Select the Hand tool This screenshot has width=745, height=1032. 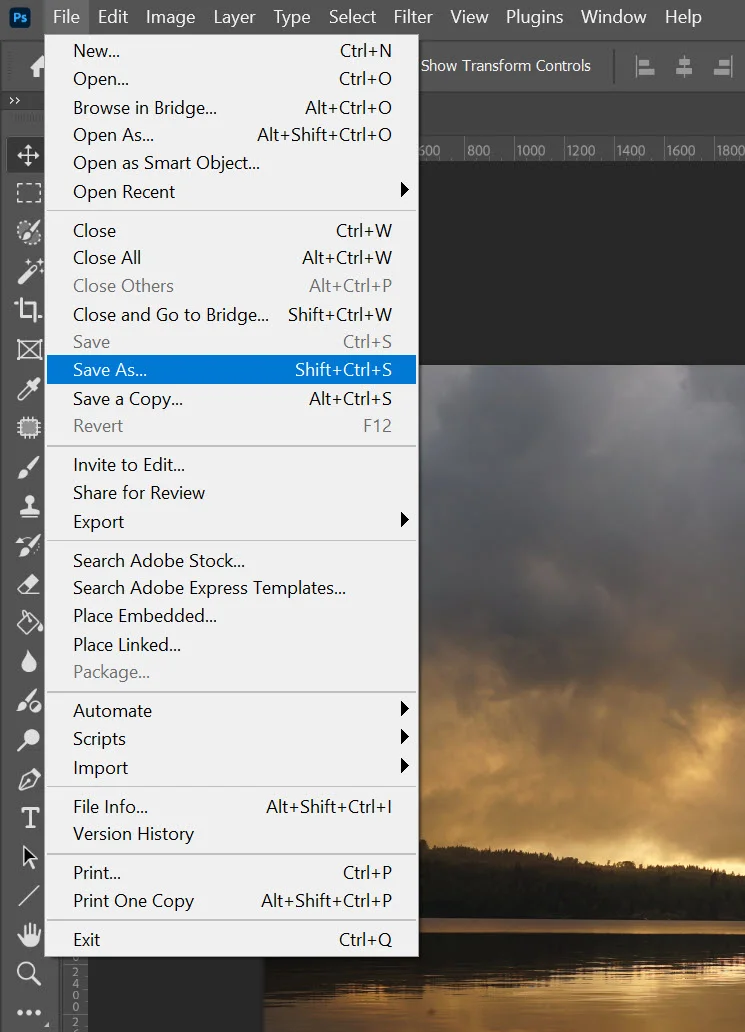point(29,935)
